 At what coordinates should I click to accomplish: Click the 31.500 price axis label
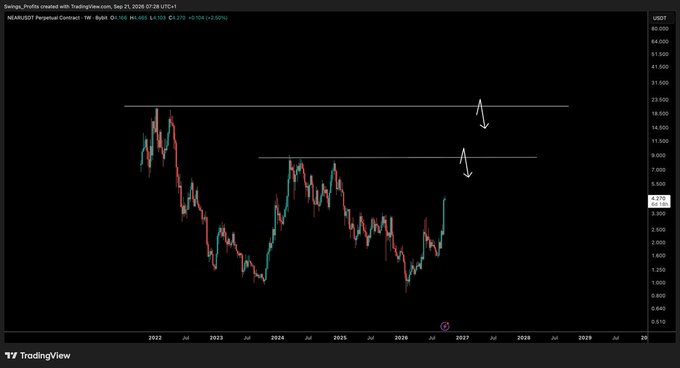pos(660,83)
